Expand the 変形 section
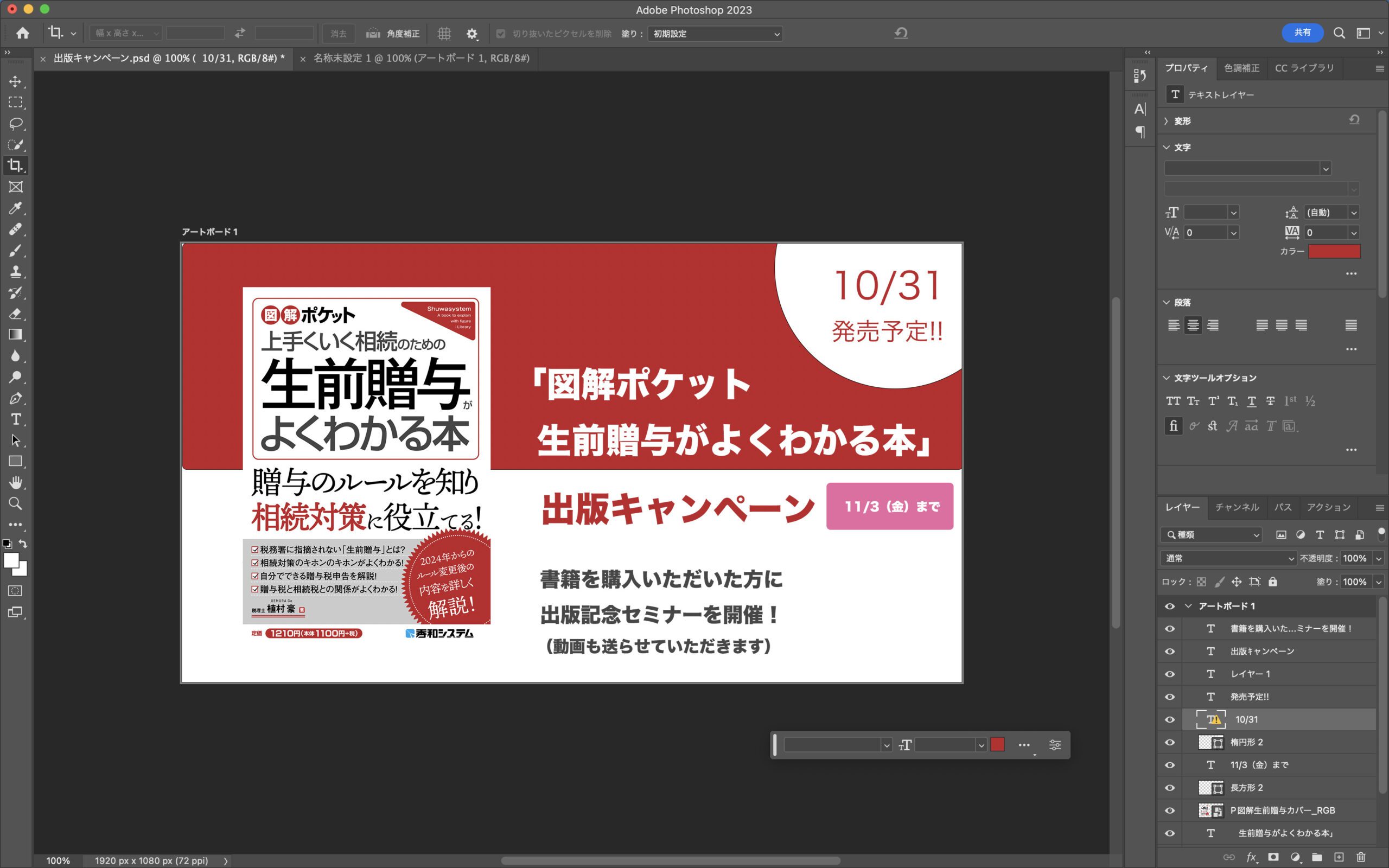This screenshot has height=868, width=1389. [1165, 121]
